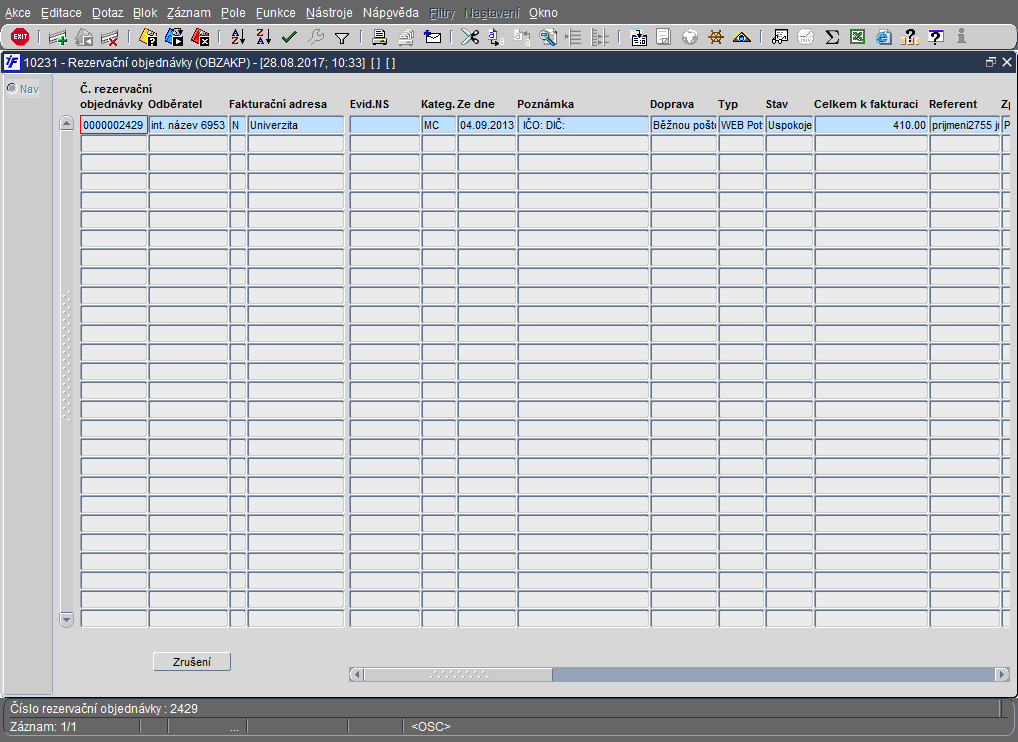
Task: Sort ascending with the A-Z icon
Action: (238, 38)
